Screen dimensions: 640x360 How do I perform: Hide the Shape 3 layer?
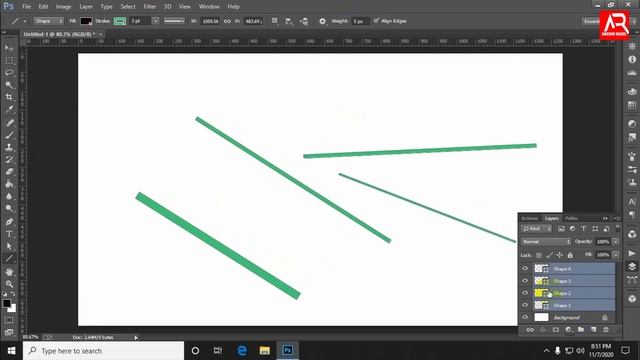(x=525, y=281)
